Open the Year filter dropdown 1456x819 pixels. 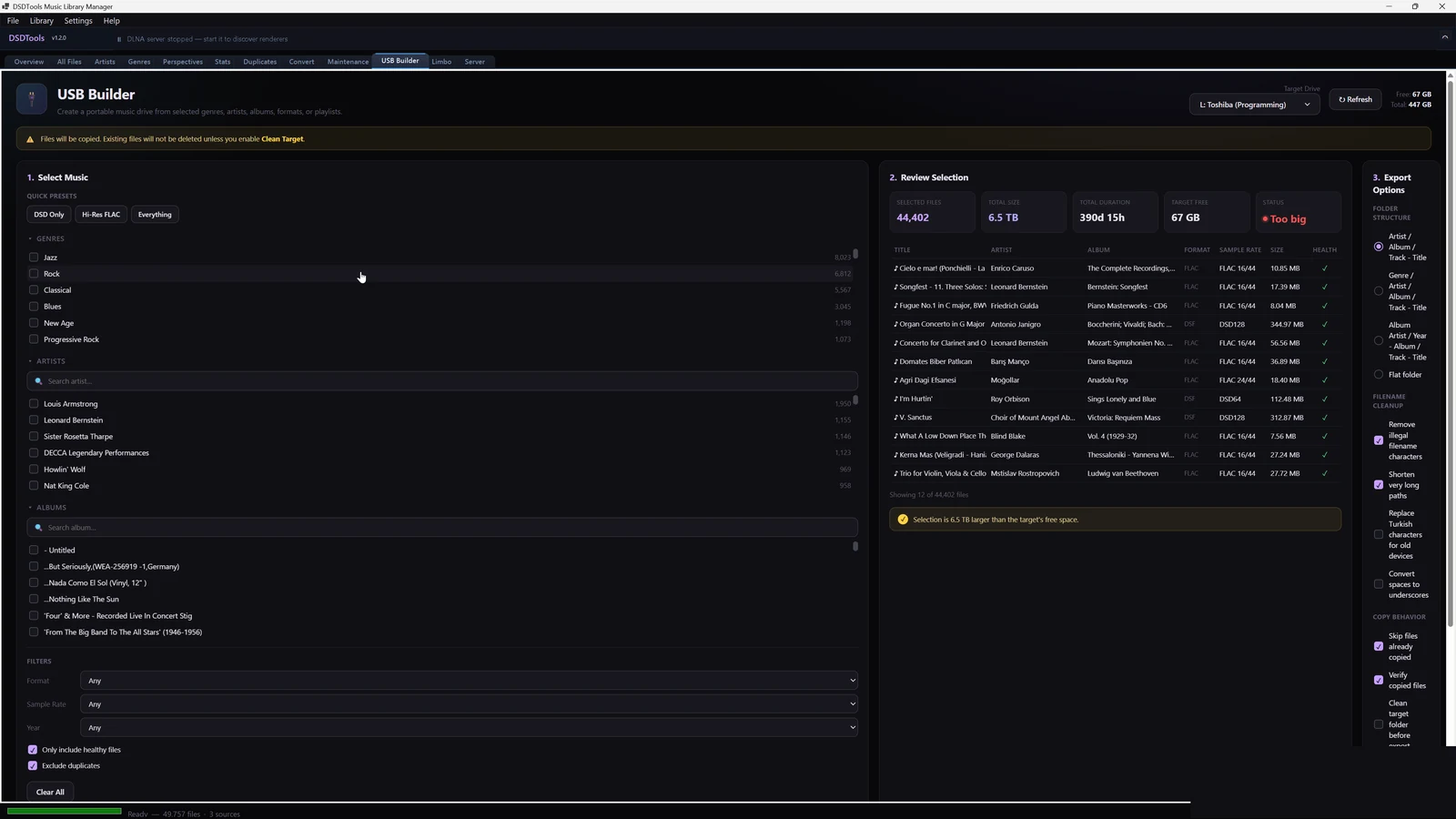click(469, 728)
